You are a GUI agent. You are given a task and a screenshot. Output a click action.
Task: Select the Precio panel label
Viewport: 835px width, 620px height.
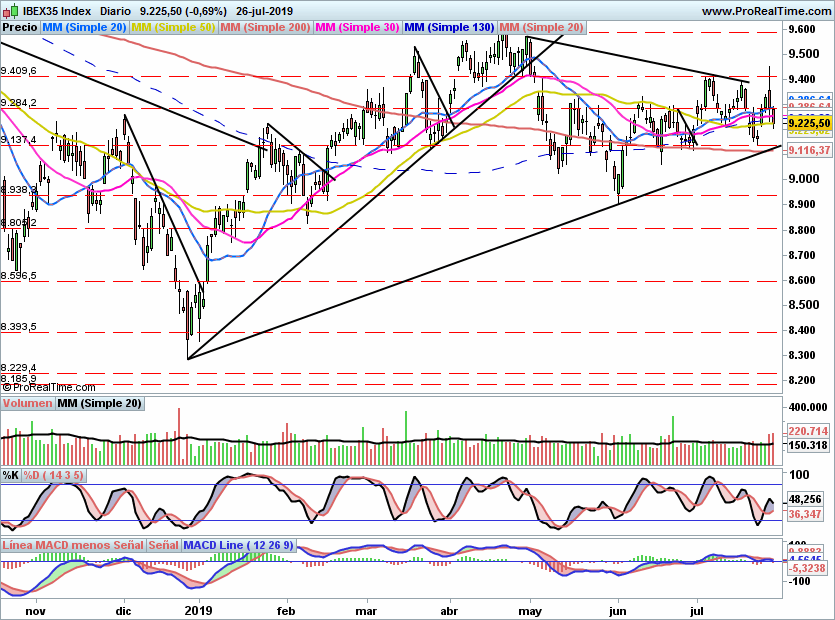(20, 27)
